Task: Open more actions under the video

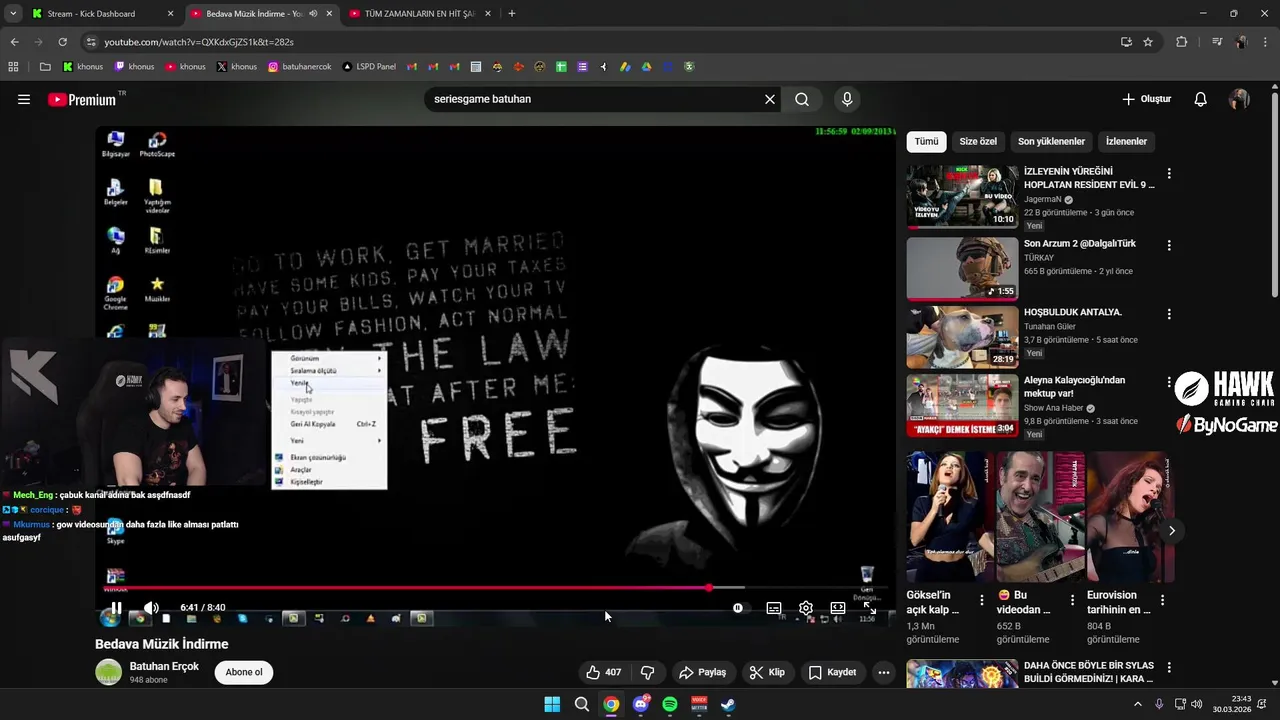Action: 884,672
